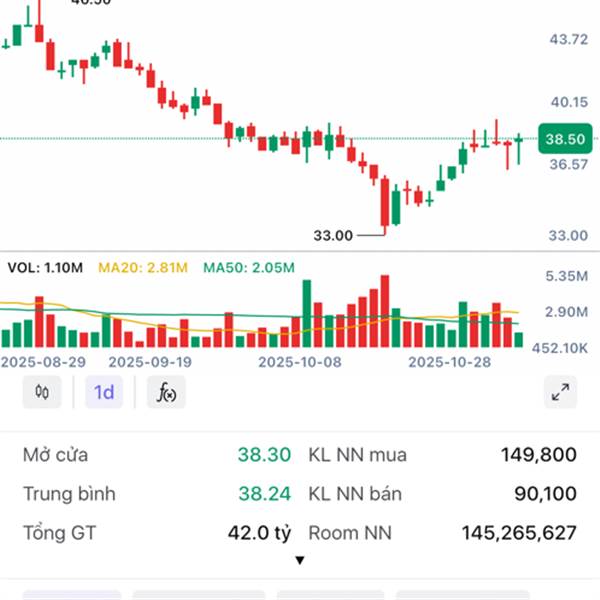600x600 pixels.
Task: Expand the chart to fullscreen
Action: [561, 392]
